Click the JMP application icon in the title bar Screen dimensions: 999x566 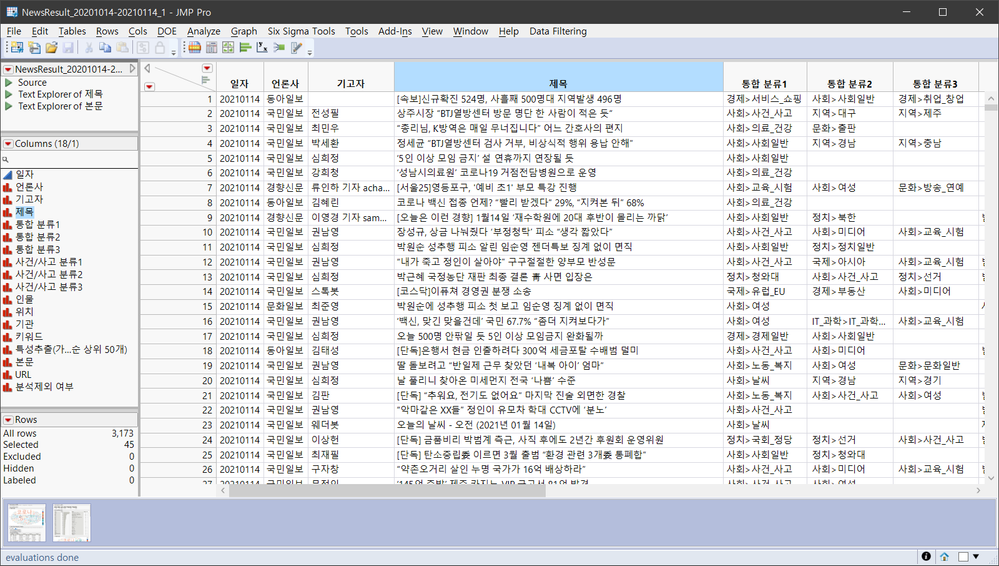[x=11, y=11]
